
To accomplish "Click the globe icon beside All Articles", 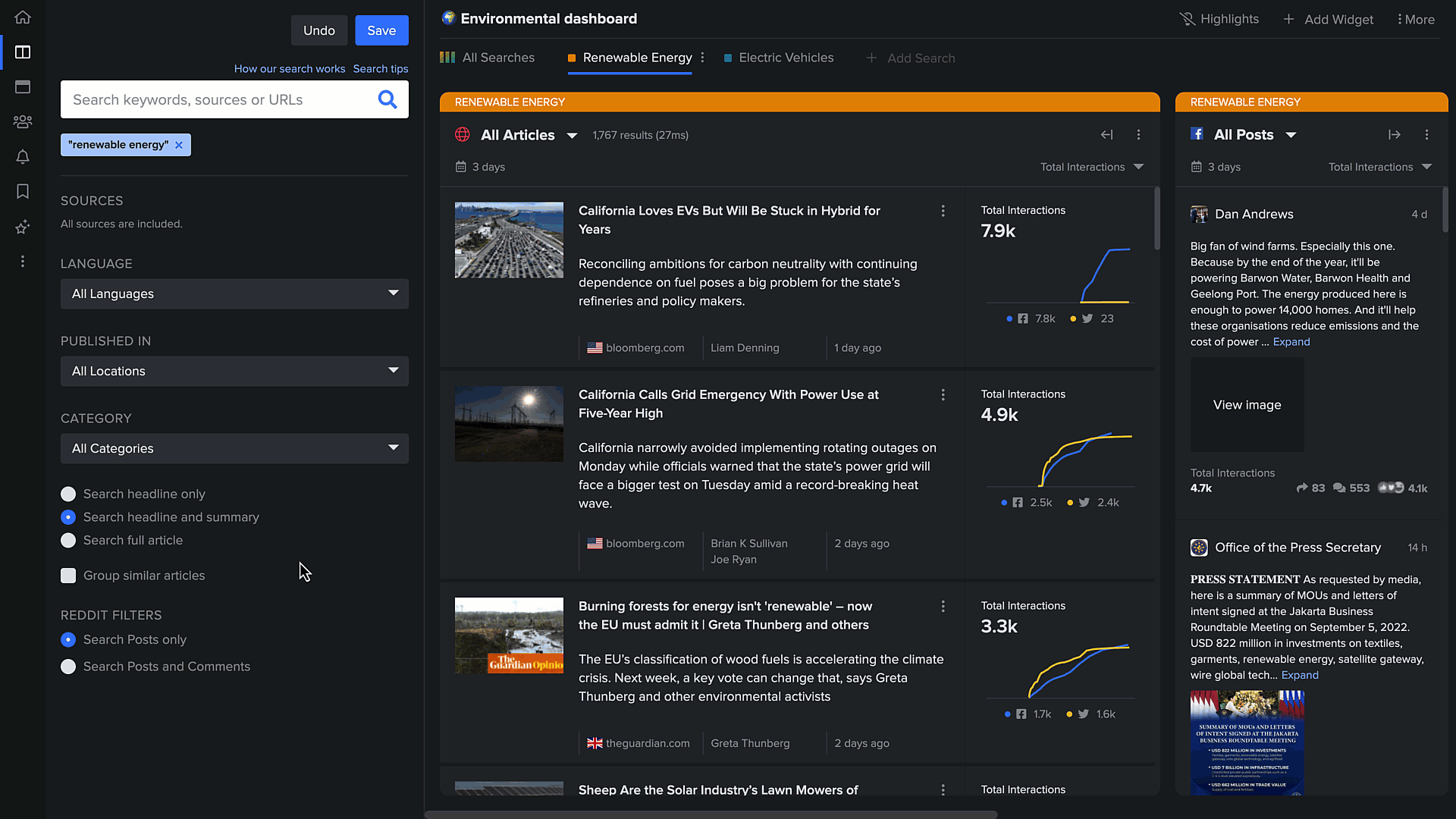I will (463, 135).
